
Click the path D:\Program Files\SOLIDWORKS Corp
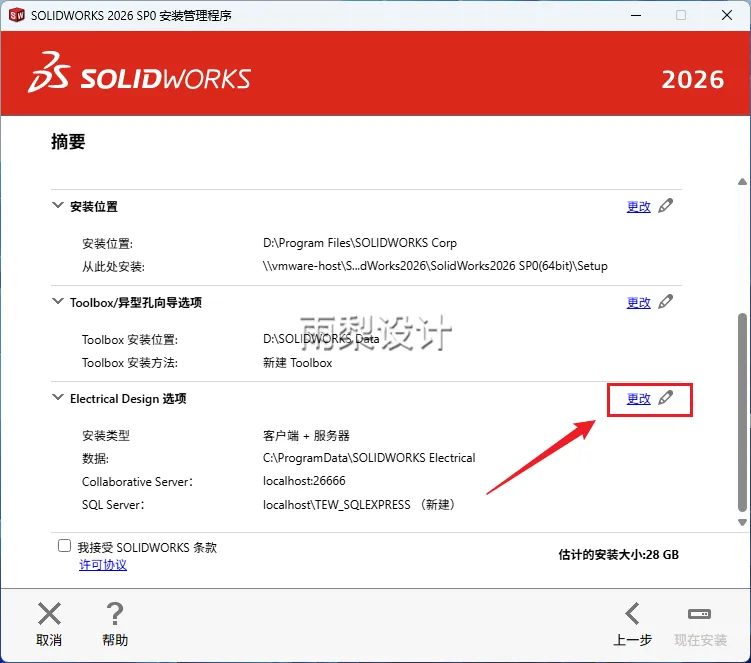point(360,243)
